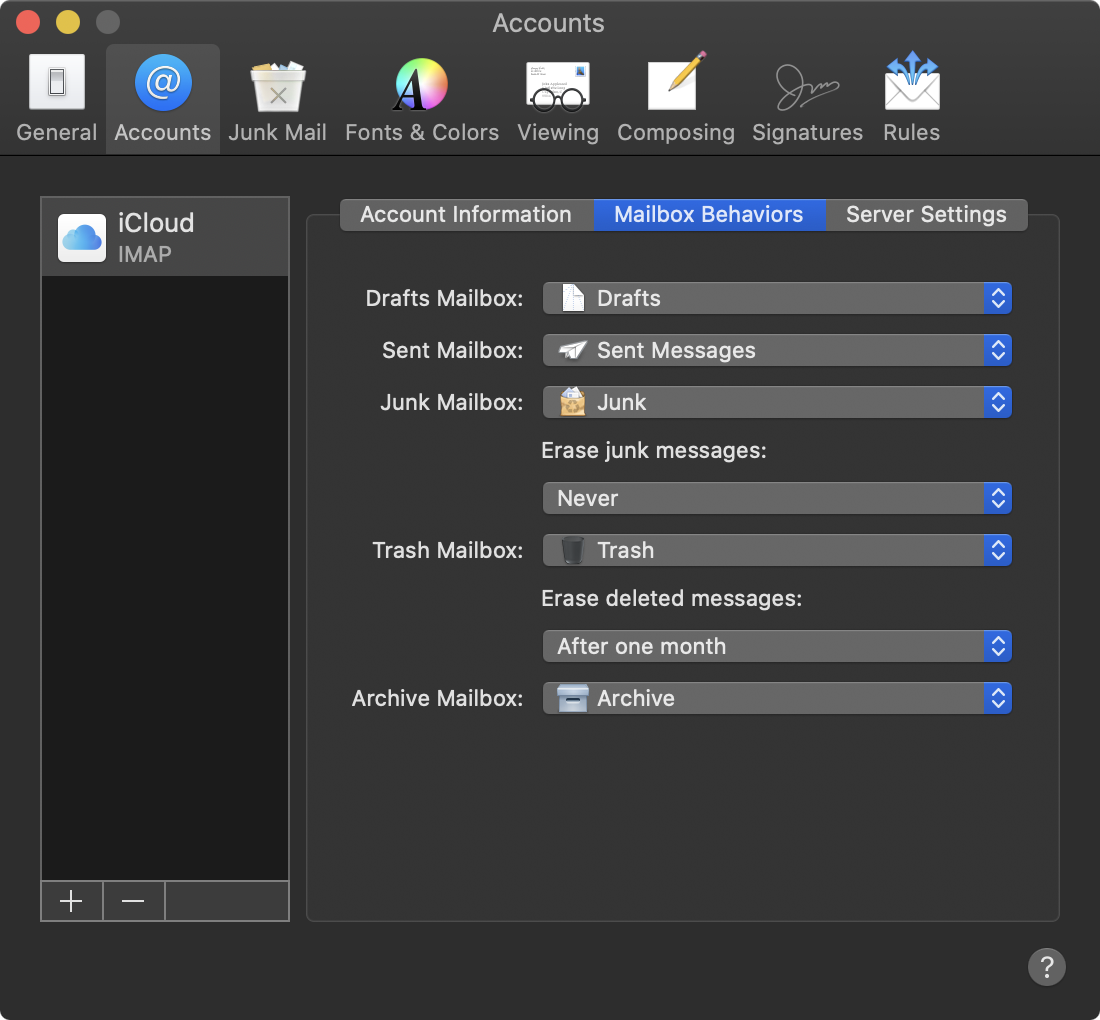This screenshot has height=1020, width=1100.
Task: Switch to the Account Information tab
Action: [467, 215]
